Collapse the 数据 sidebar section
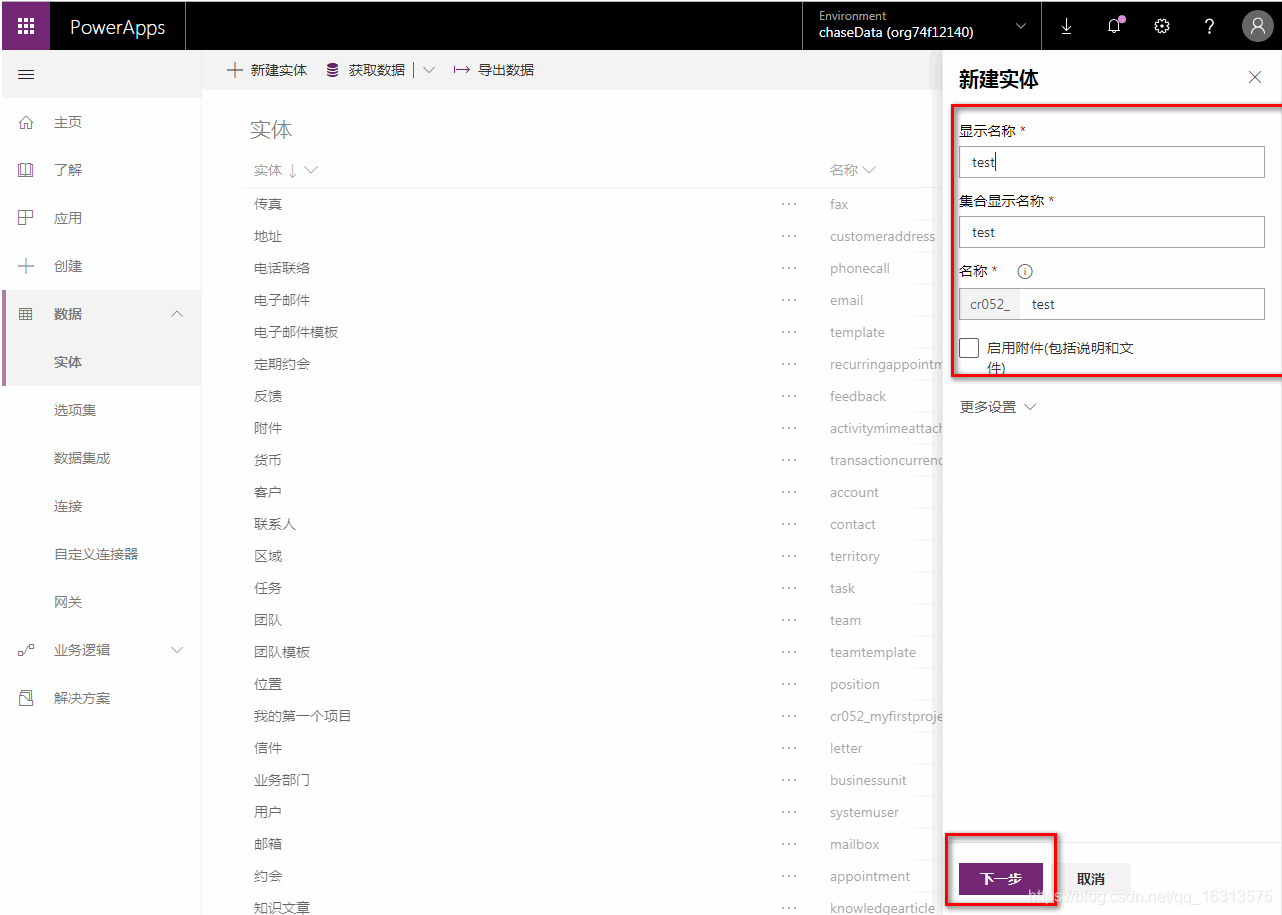Image resolution: width=1282 pixels, height=915 pixels. pos(177,314)
